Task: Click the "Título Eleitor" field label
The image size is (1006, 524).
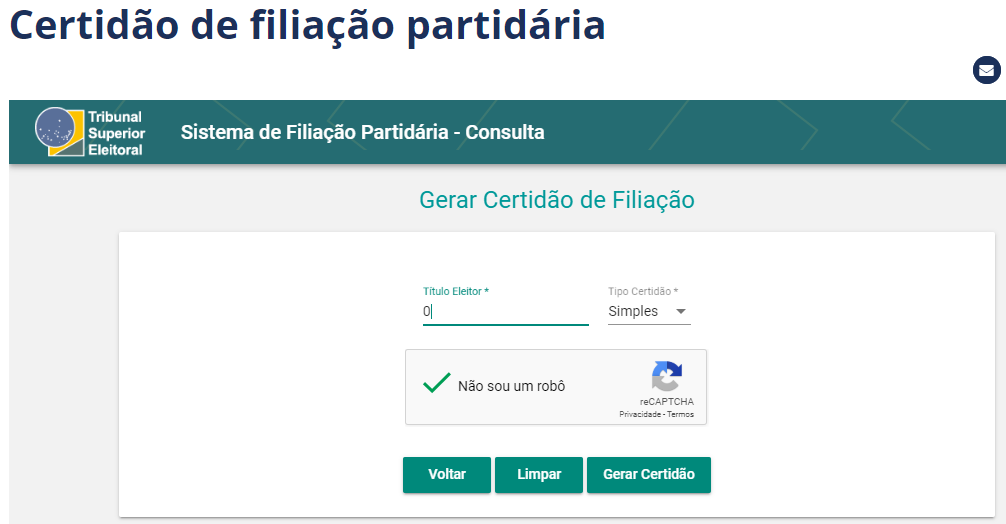Action: [455, 291]
